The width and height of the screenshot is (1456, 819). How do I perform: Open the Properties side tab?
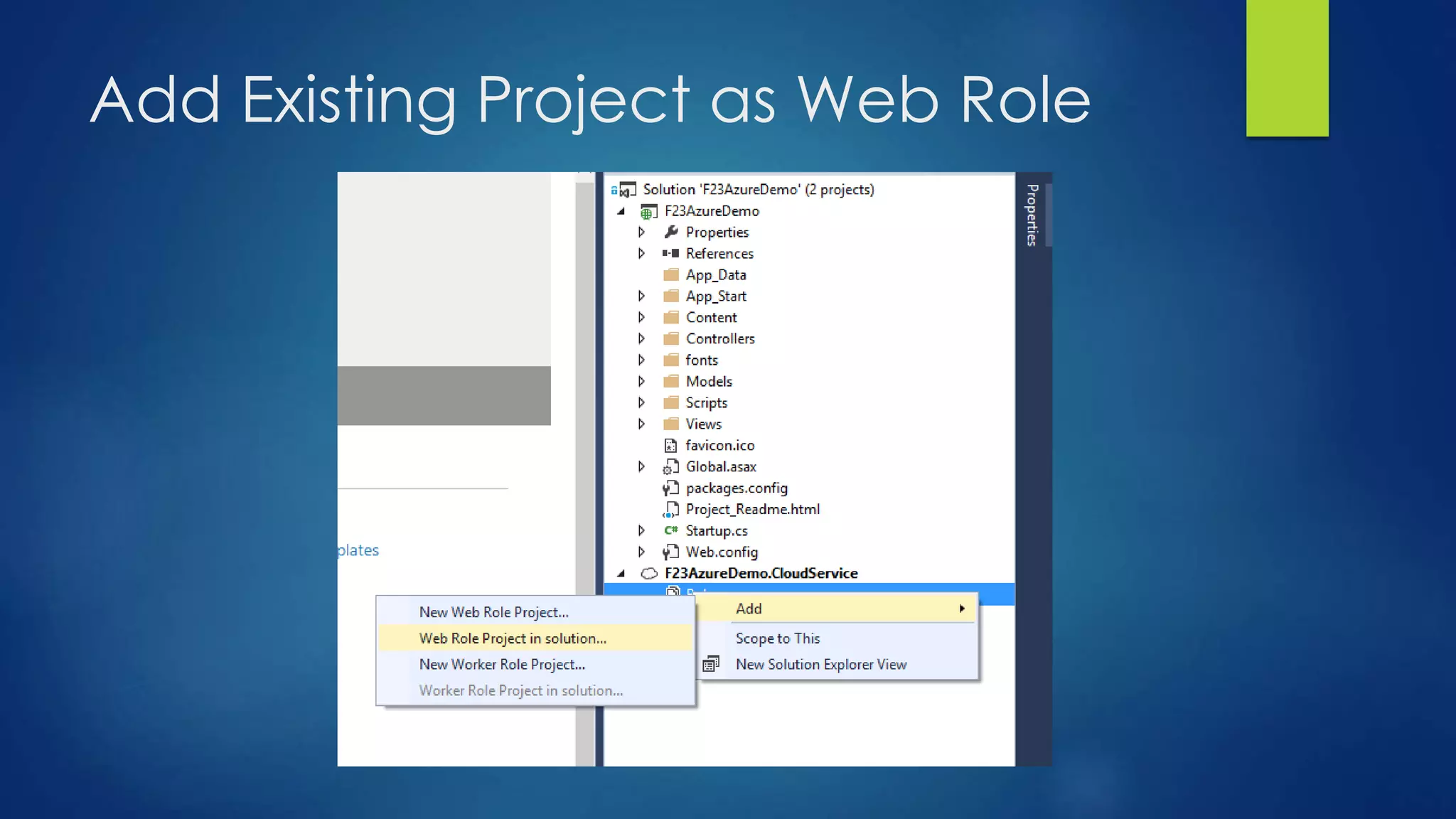(1032, 215)
